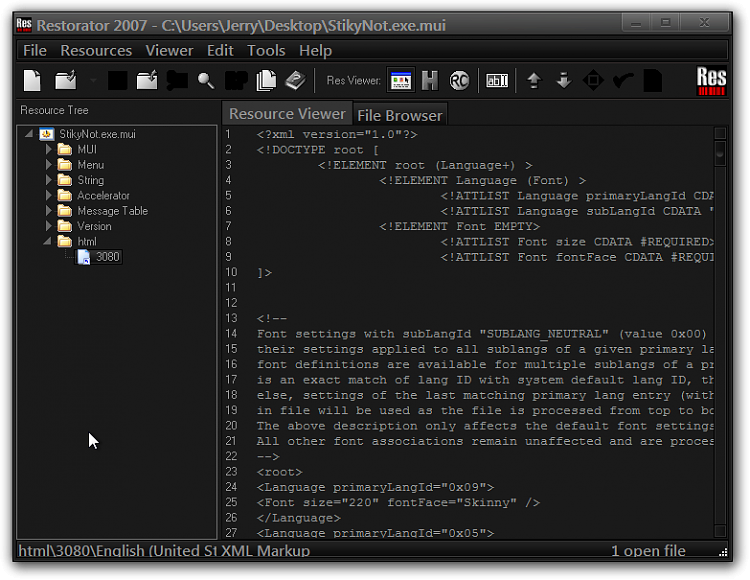Viewport: 750px width, 580px height.
Task: Click the code viewer vertical scrollbar thumb
Action: click(x=720, y=153)
